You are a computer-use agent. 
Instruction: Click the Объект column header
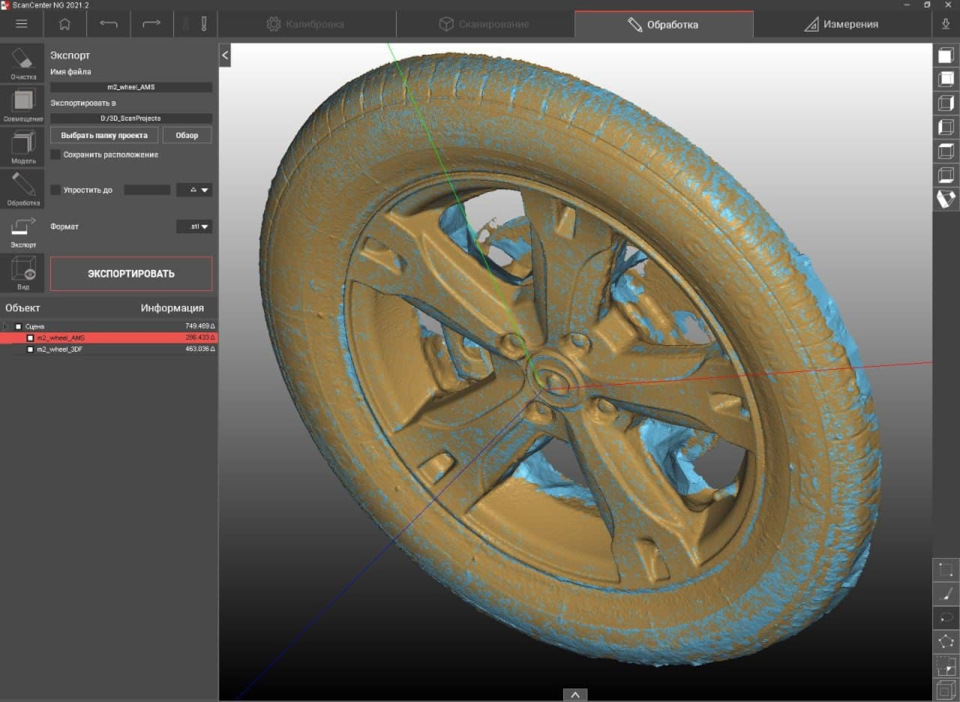pyautogui.click(x=23, y=308)
